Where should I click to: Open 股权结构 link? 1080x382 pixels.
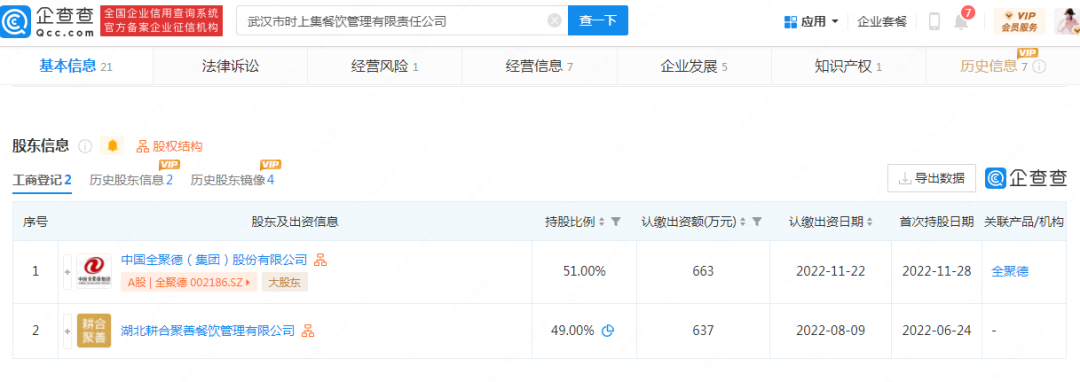coord(169,147)
